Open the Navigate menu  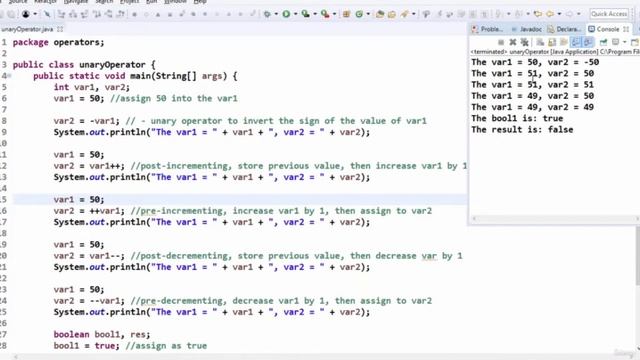point(76,2)
